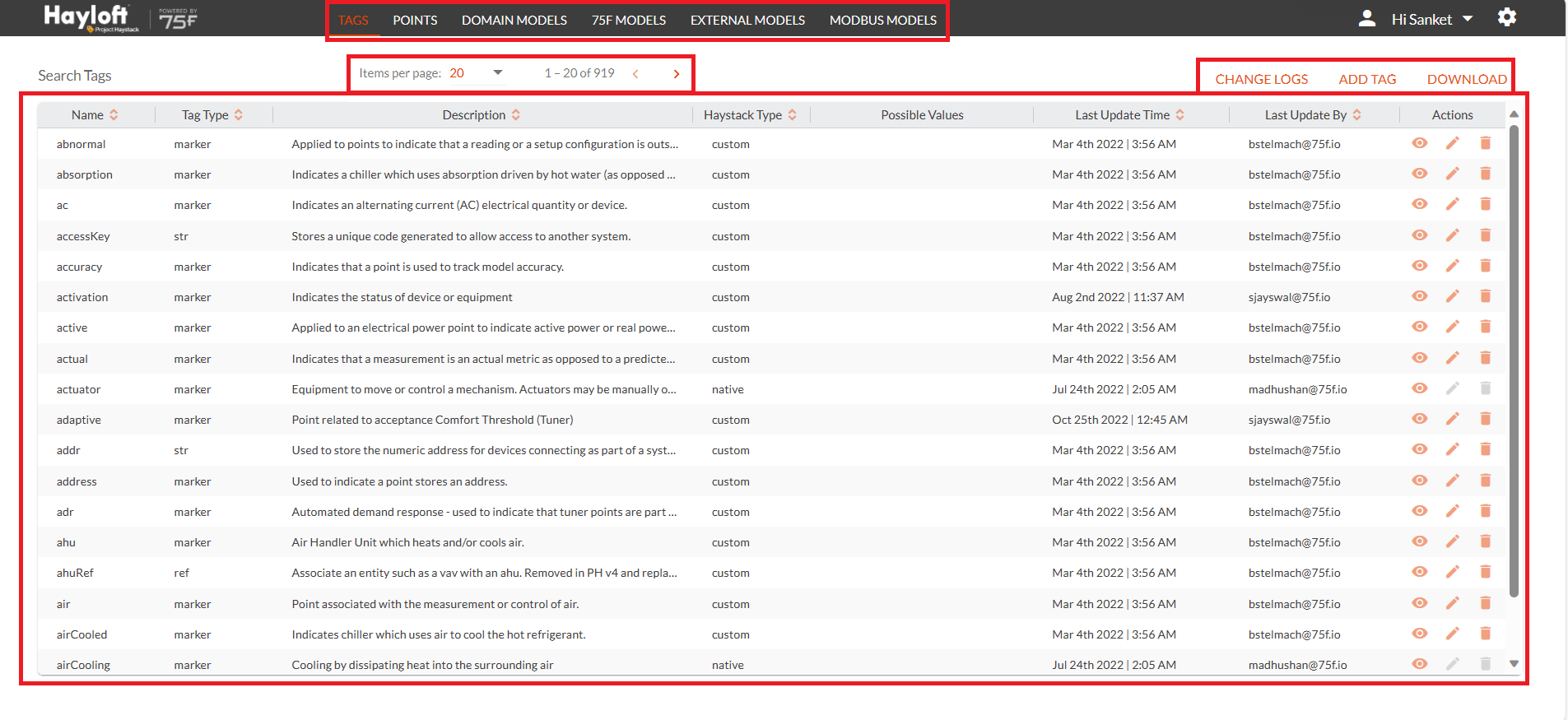Click the table vertical scrollbar thumb
Image resolution: width=1568 pixels, height=720 pixels.
[x=1514, y=361]
